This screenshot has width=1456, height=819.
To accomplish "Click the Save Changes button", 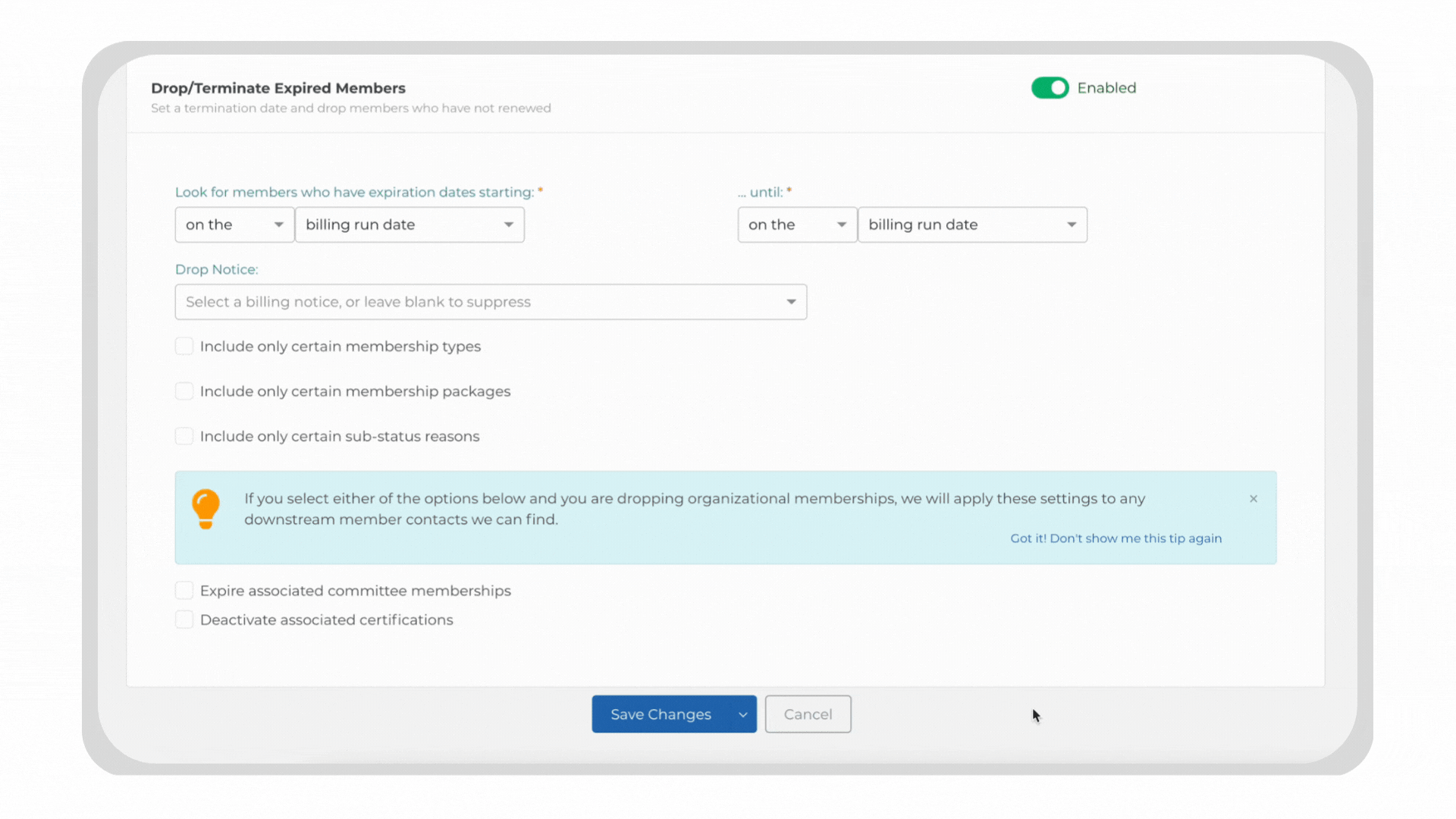I will click(x=661, y=714).
